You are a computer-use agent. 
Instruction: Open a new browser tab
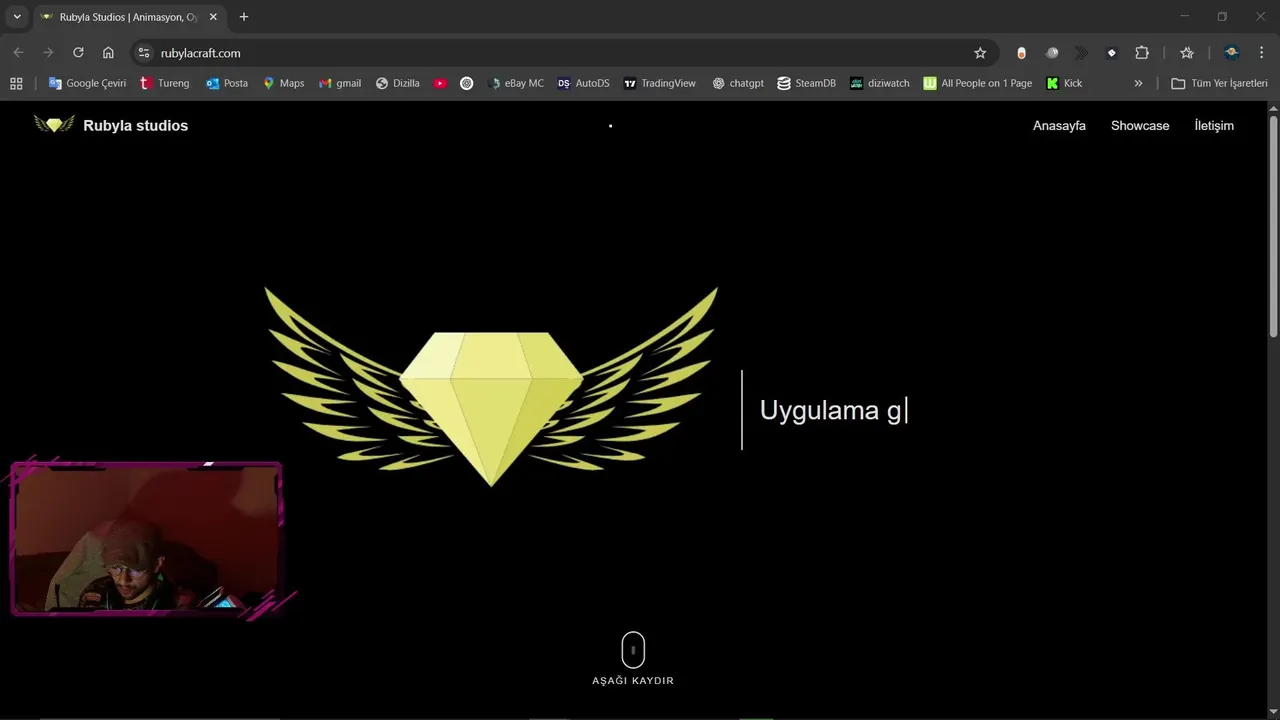click(x=243, y=17)
